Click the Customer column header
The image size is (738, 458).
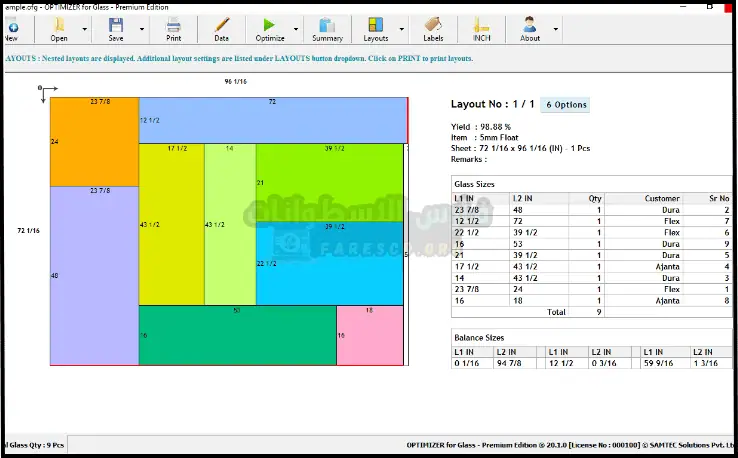click(x=662, y=198)
